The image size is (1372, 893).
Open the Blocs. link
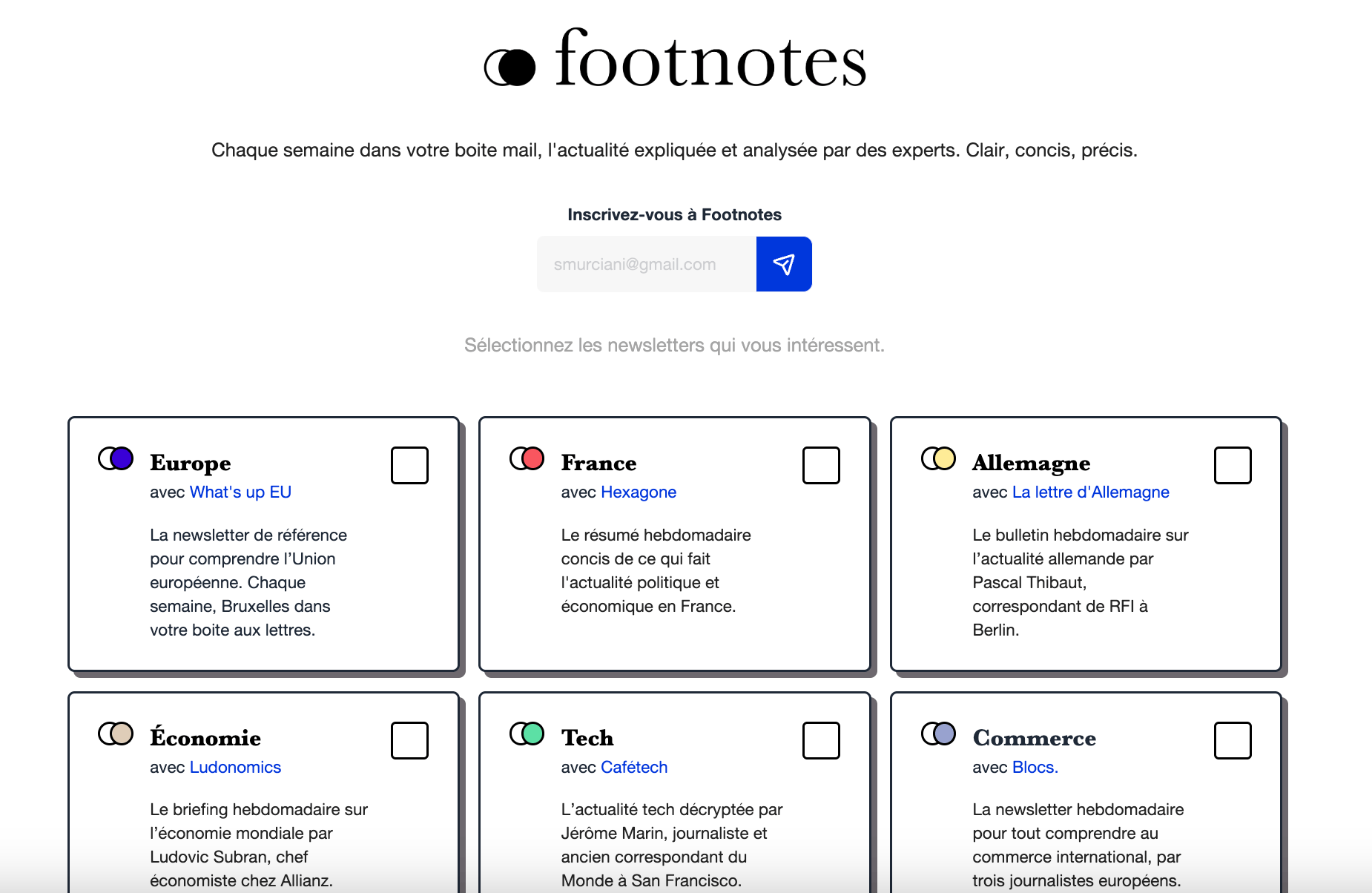pyautogui.click(x=1035, y=767)
